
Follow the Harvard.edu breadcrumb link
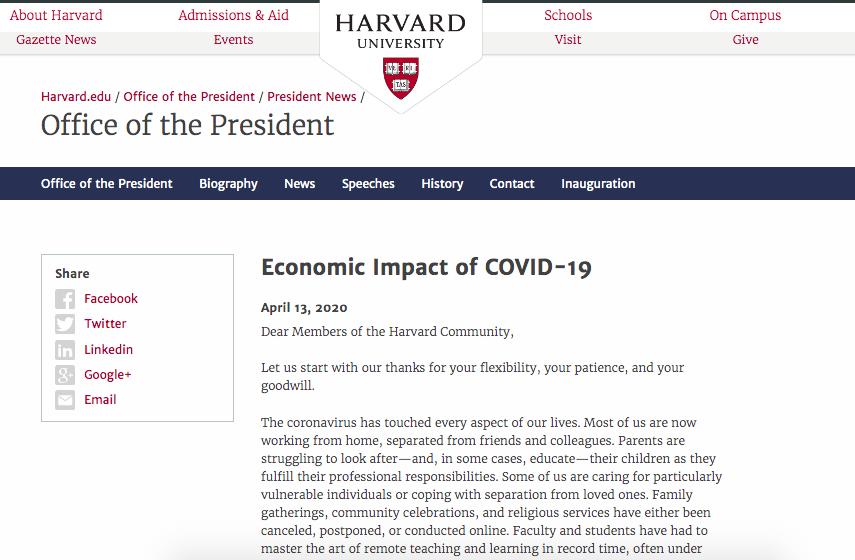tap(78, 97)
